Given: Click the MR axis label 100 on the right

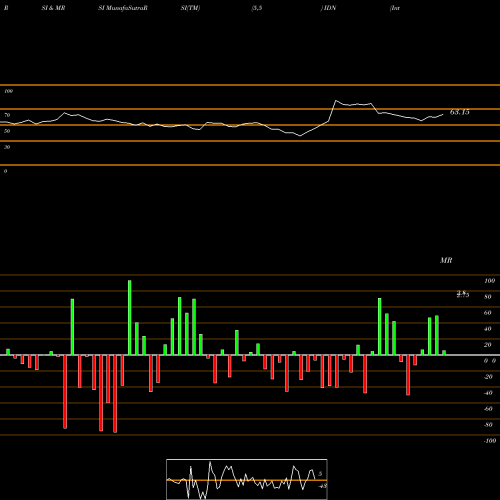Looking at the screenshot, I should click(x=489, y=281).
